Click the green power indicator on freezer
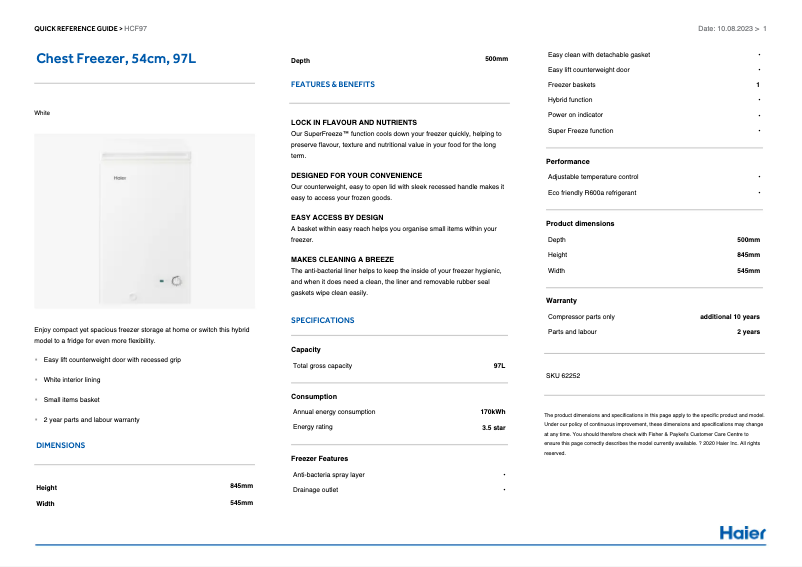The image size is (802, 567). click(x=160, y=282)
